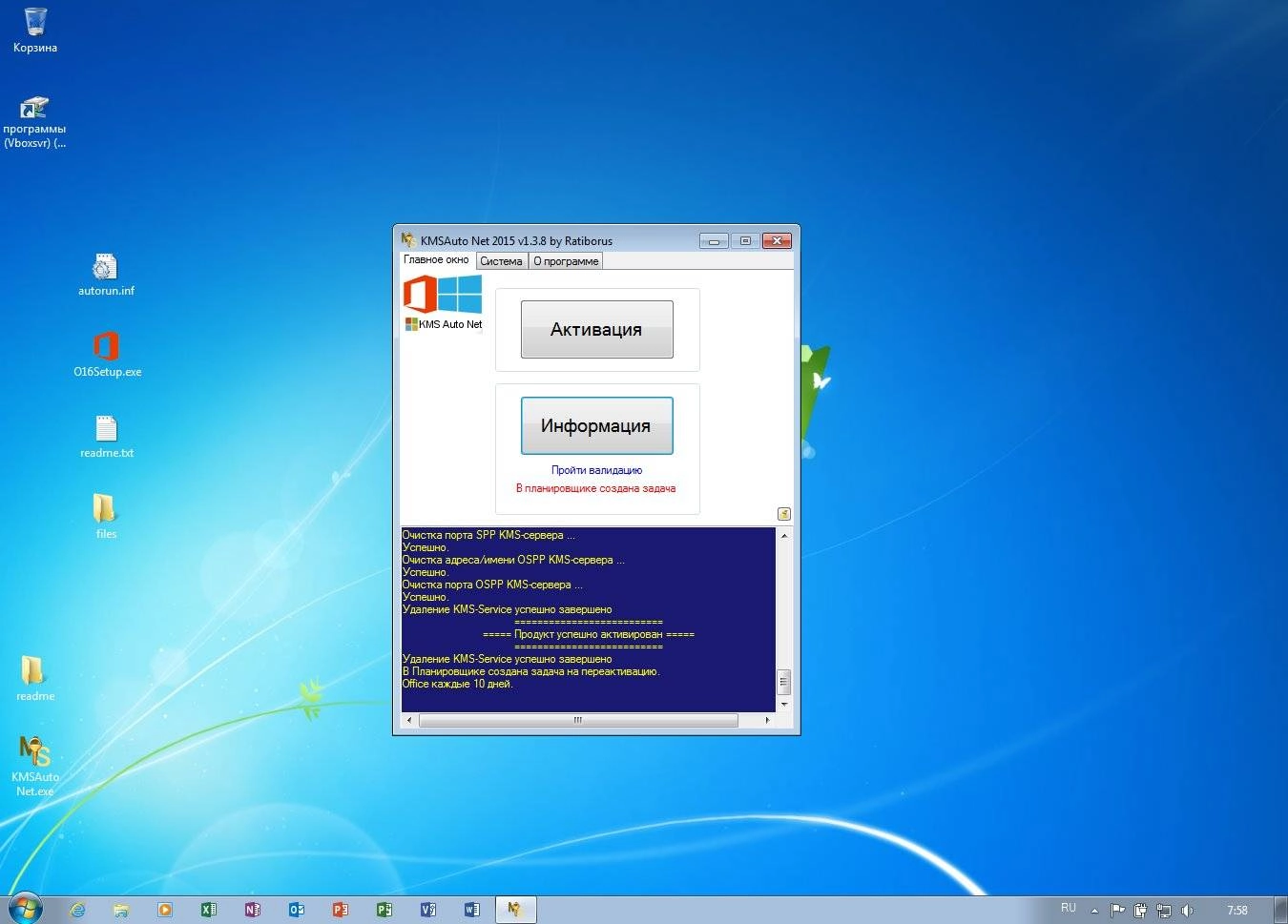Viewport: 1288px width, 924px height.
Task: Open the О программе tab
Action: pos(566,261)
